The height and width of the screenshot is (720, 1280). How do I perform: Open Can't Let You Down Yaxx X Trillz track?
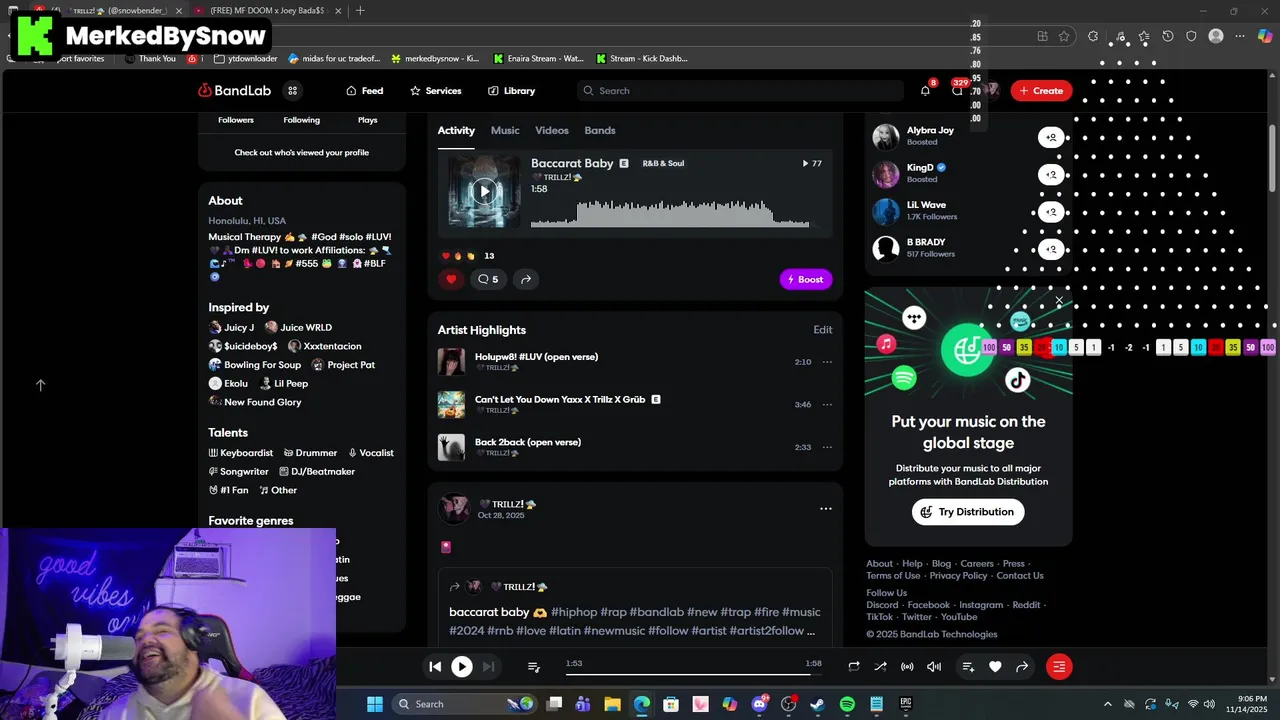pos(560,399)
